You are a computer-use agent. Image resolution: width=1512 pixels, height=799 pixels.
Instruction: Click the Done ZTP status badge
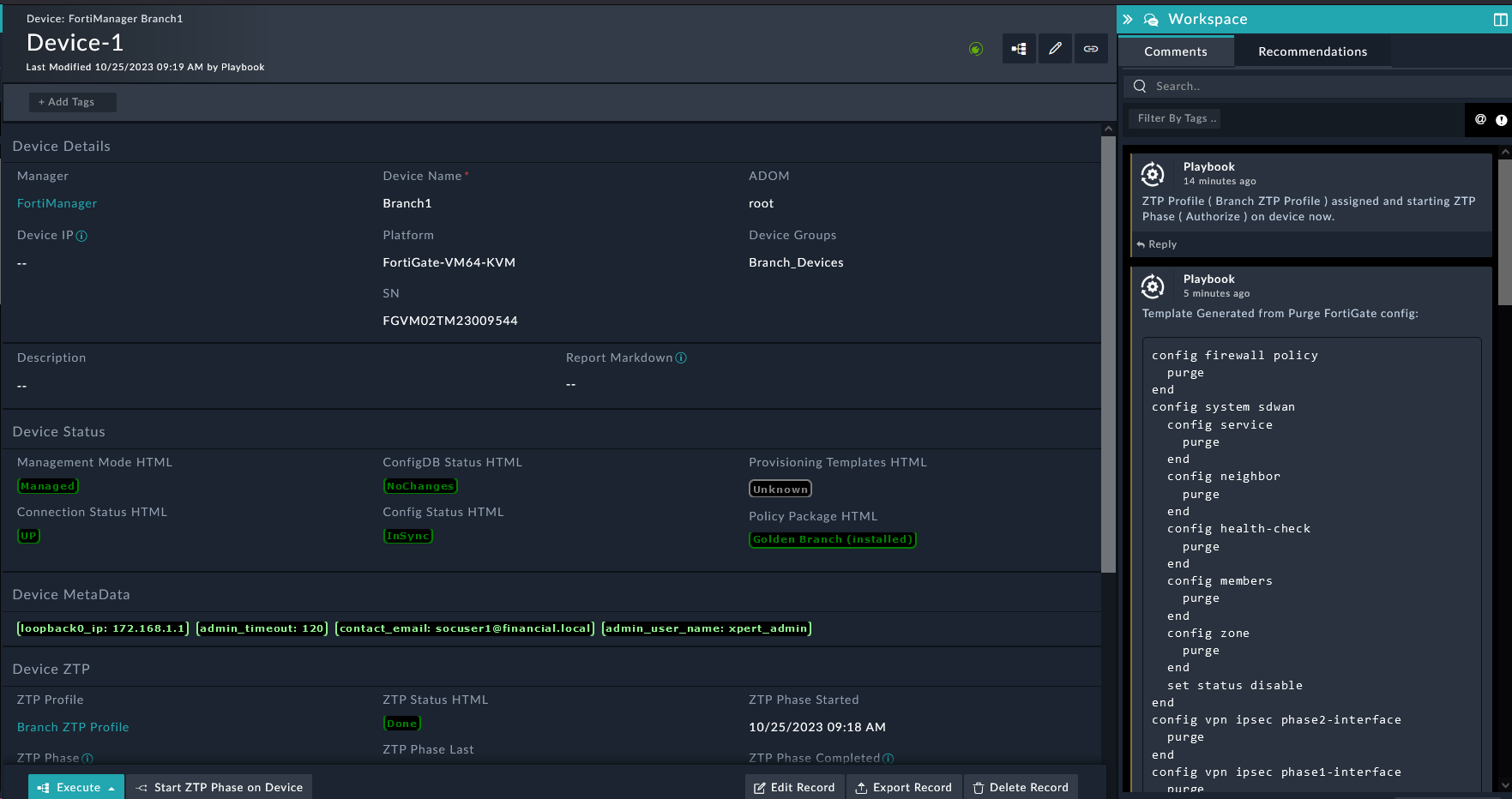(x=401, y=724)
